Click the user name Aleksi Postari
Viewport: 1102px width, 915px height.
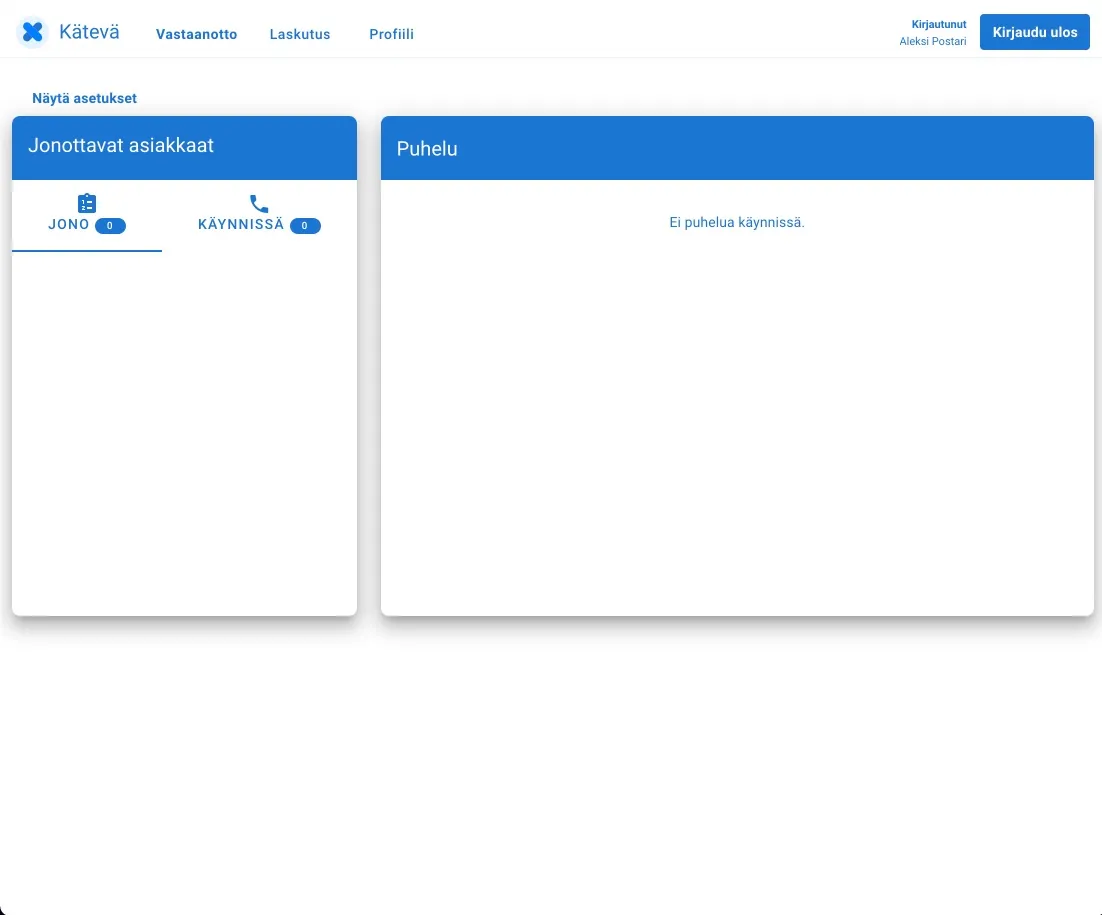(x=933, y=41)
